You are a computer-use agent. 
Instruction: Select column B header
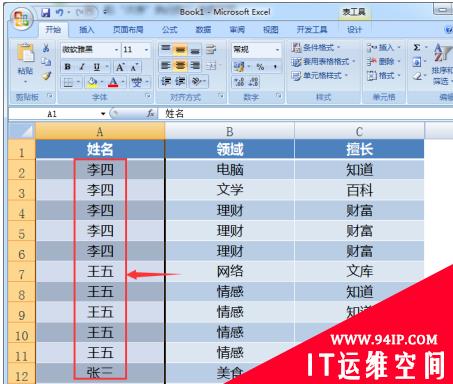tap(229, 132)
